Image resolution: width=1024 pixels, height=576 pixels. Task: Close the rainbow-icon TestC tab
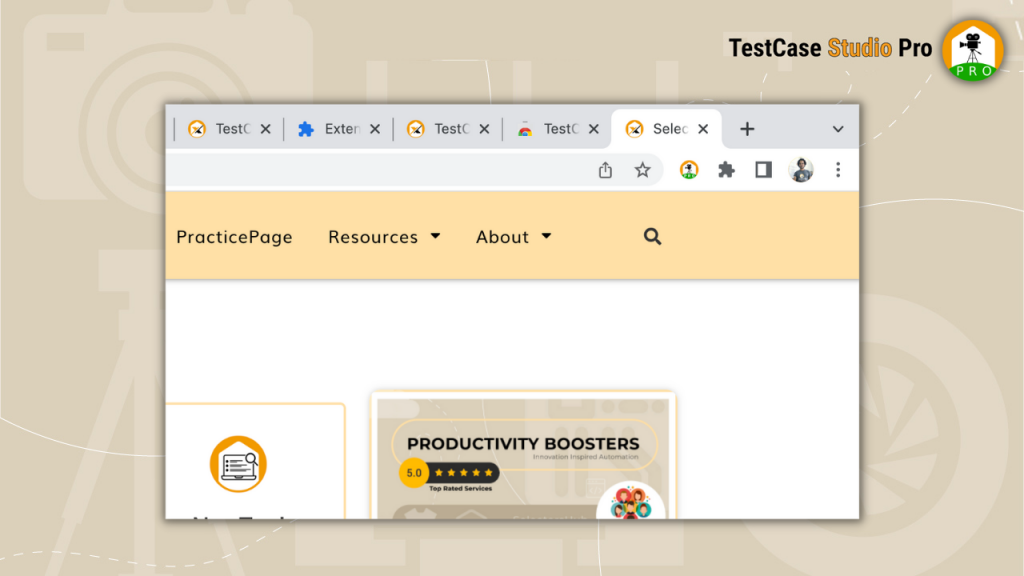pyautogui.click(x=594, y=129)
